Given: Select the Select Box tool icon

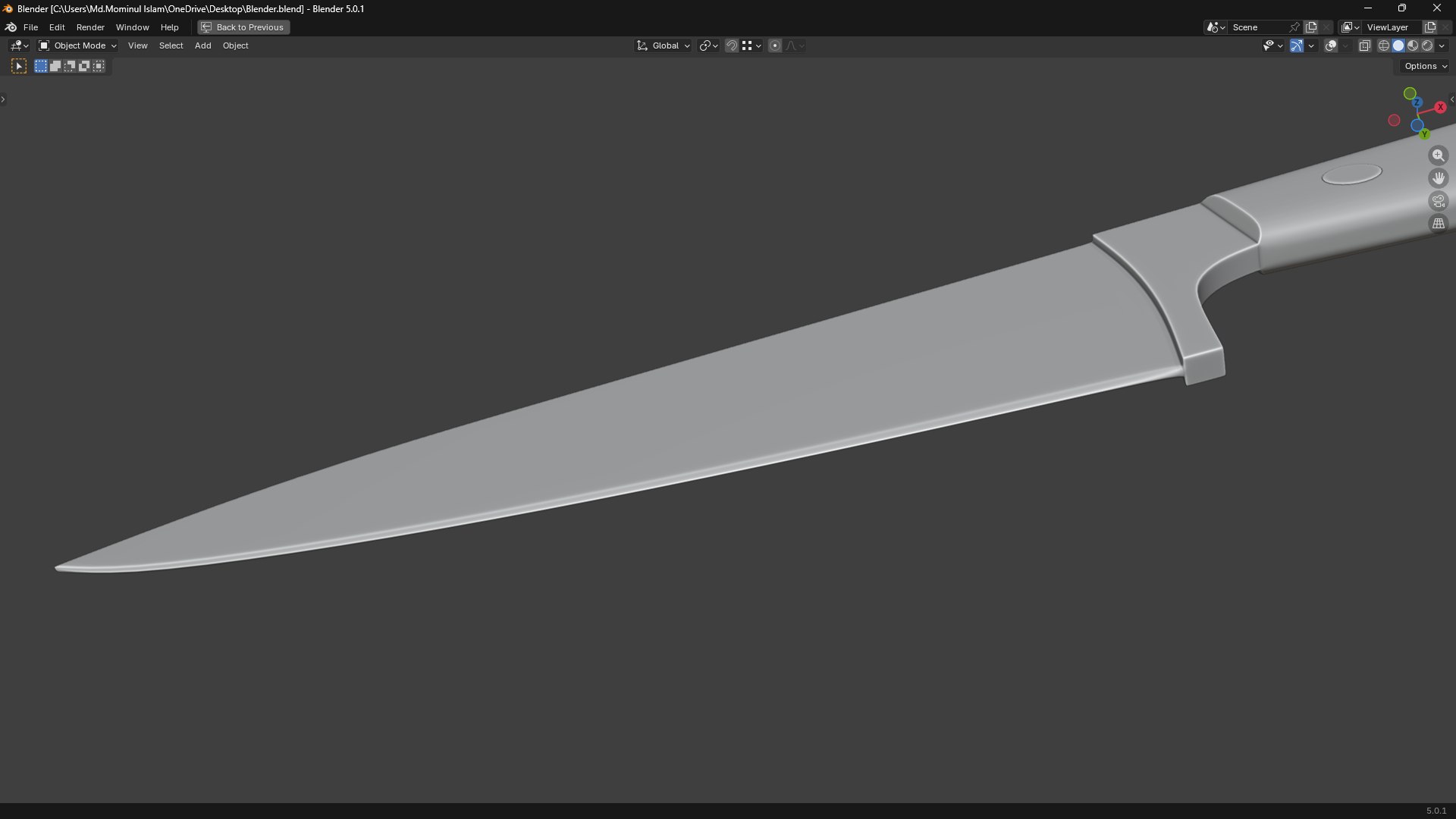Looking at the screenshot, I should click(19, 67).
